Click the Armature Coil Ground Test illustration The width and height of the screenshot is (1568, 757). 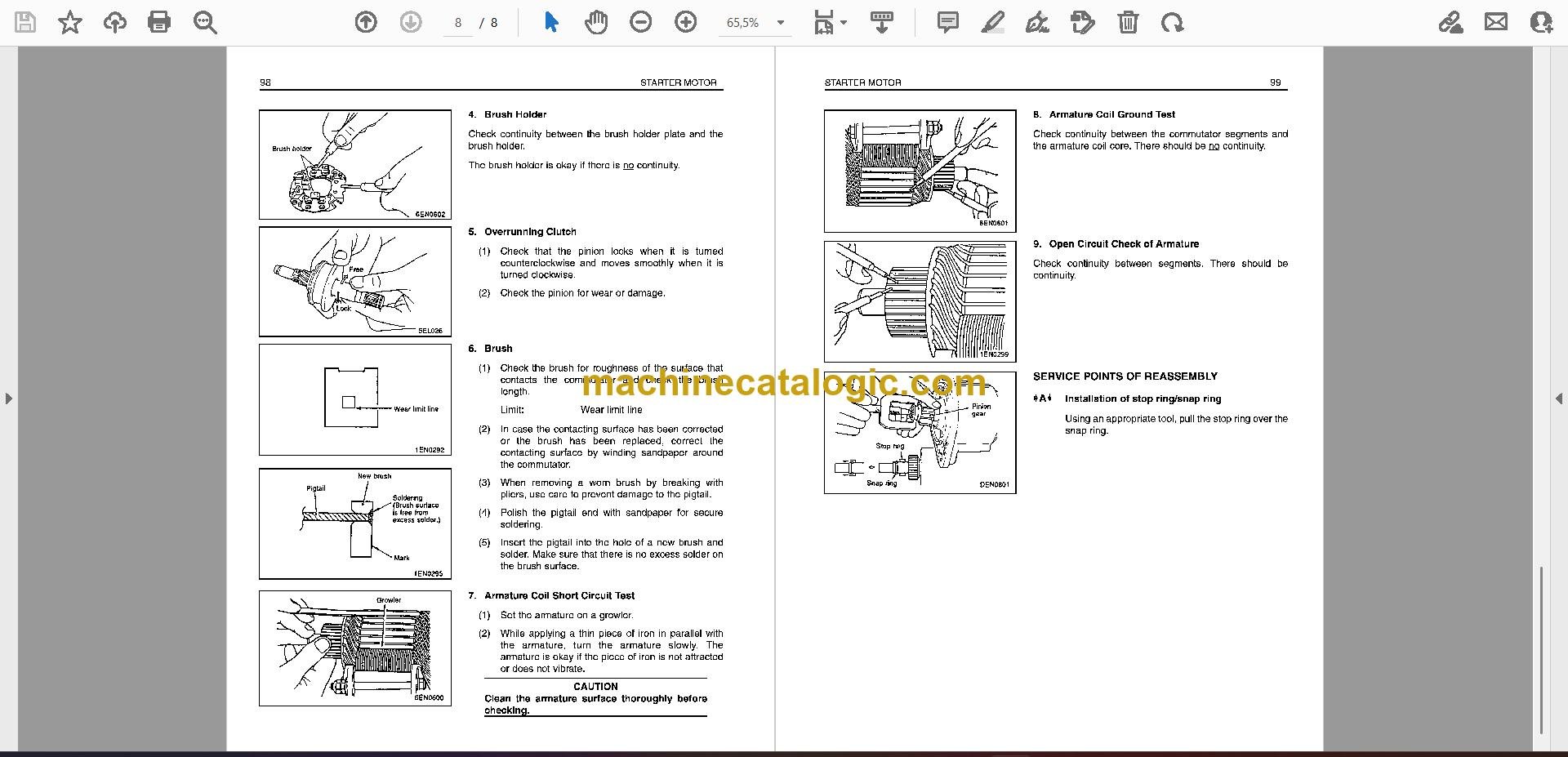click(x=920, y=171)
